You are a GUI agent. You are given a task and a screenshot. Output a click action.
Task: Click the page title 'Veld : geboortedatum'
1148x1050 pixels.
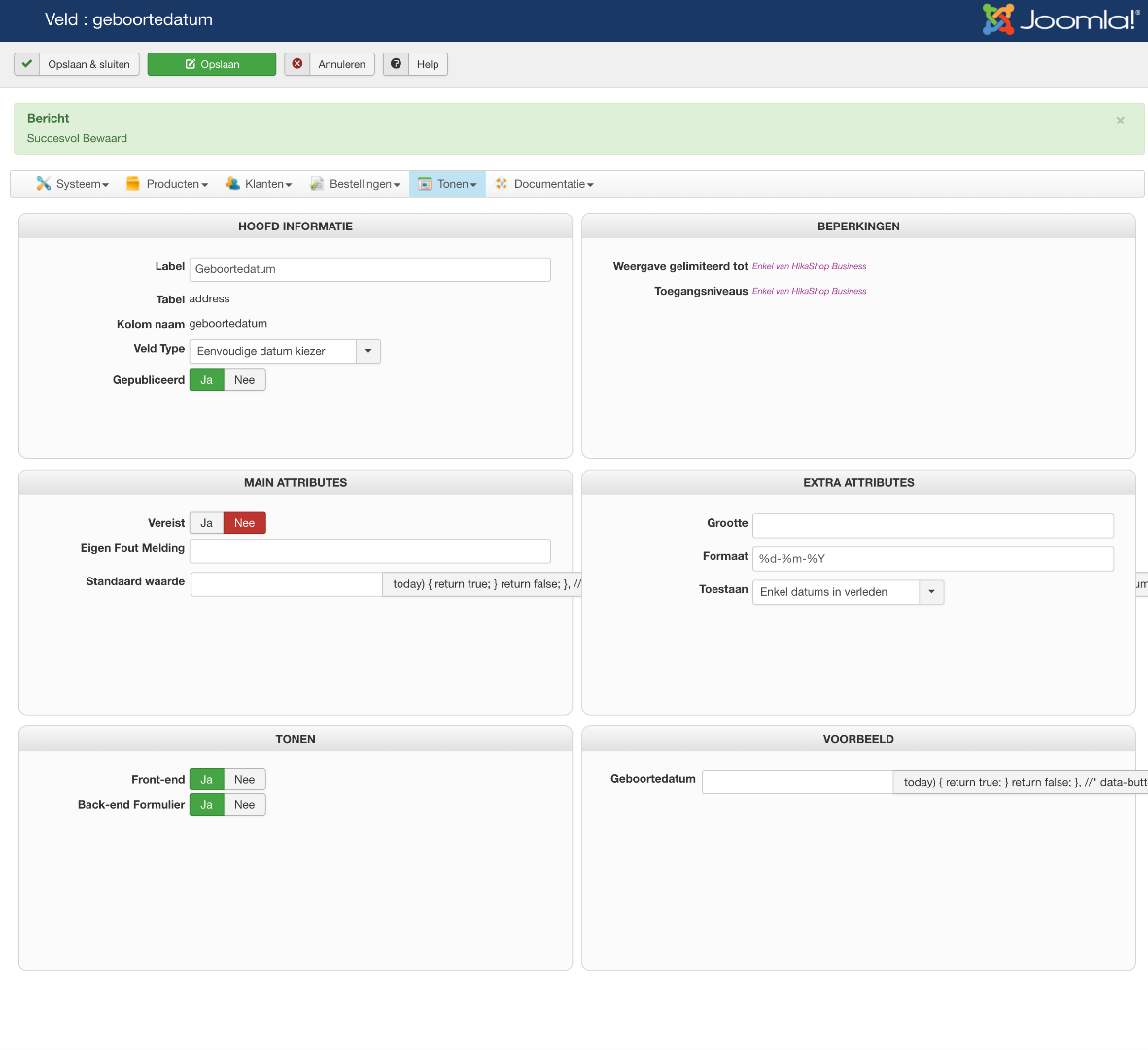[x=129, y=19]
